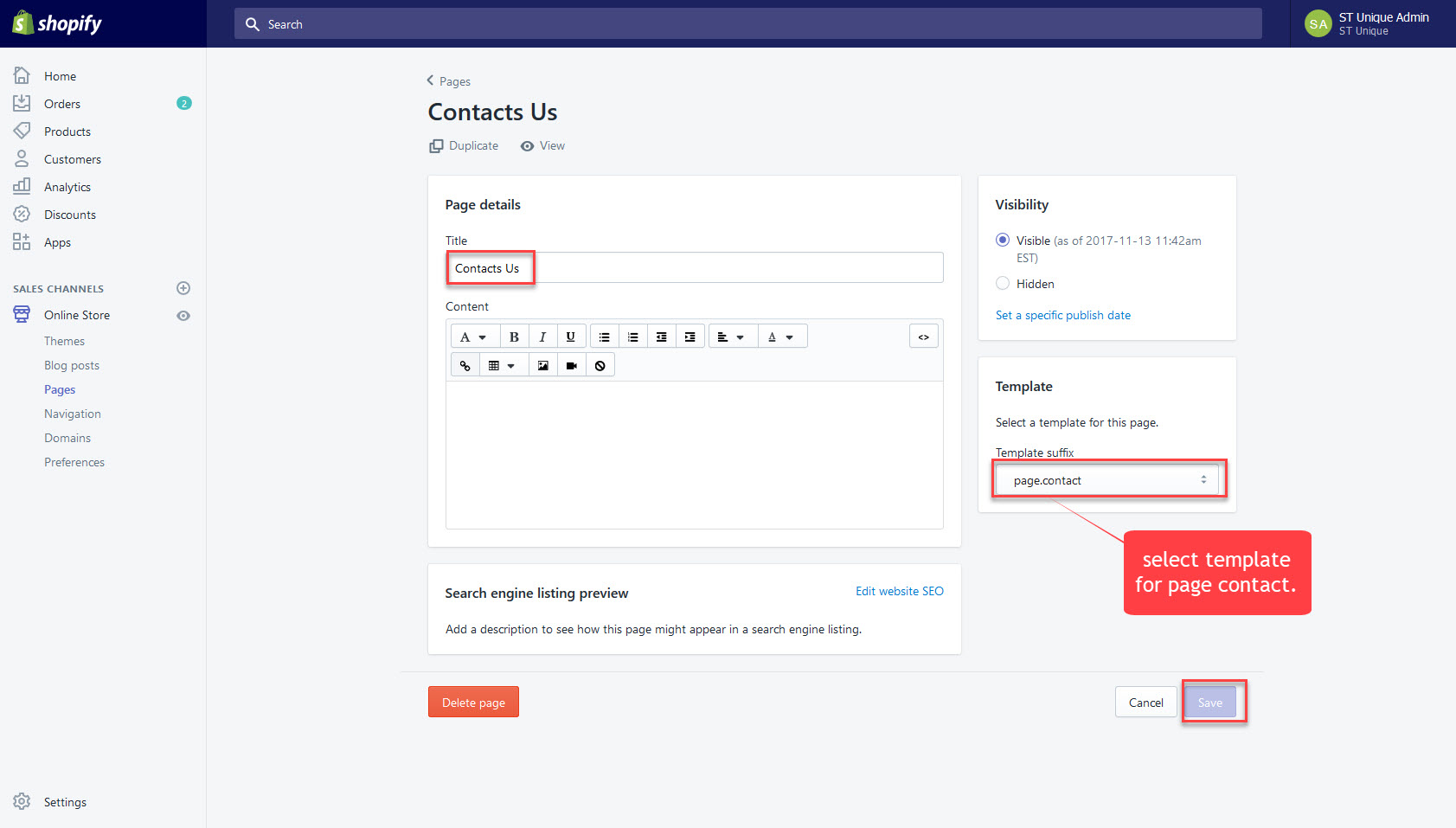The height and width of the screenshot is (828, 1456).
Task: Insert a bulleted list
Action: pos(605,337)
